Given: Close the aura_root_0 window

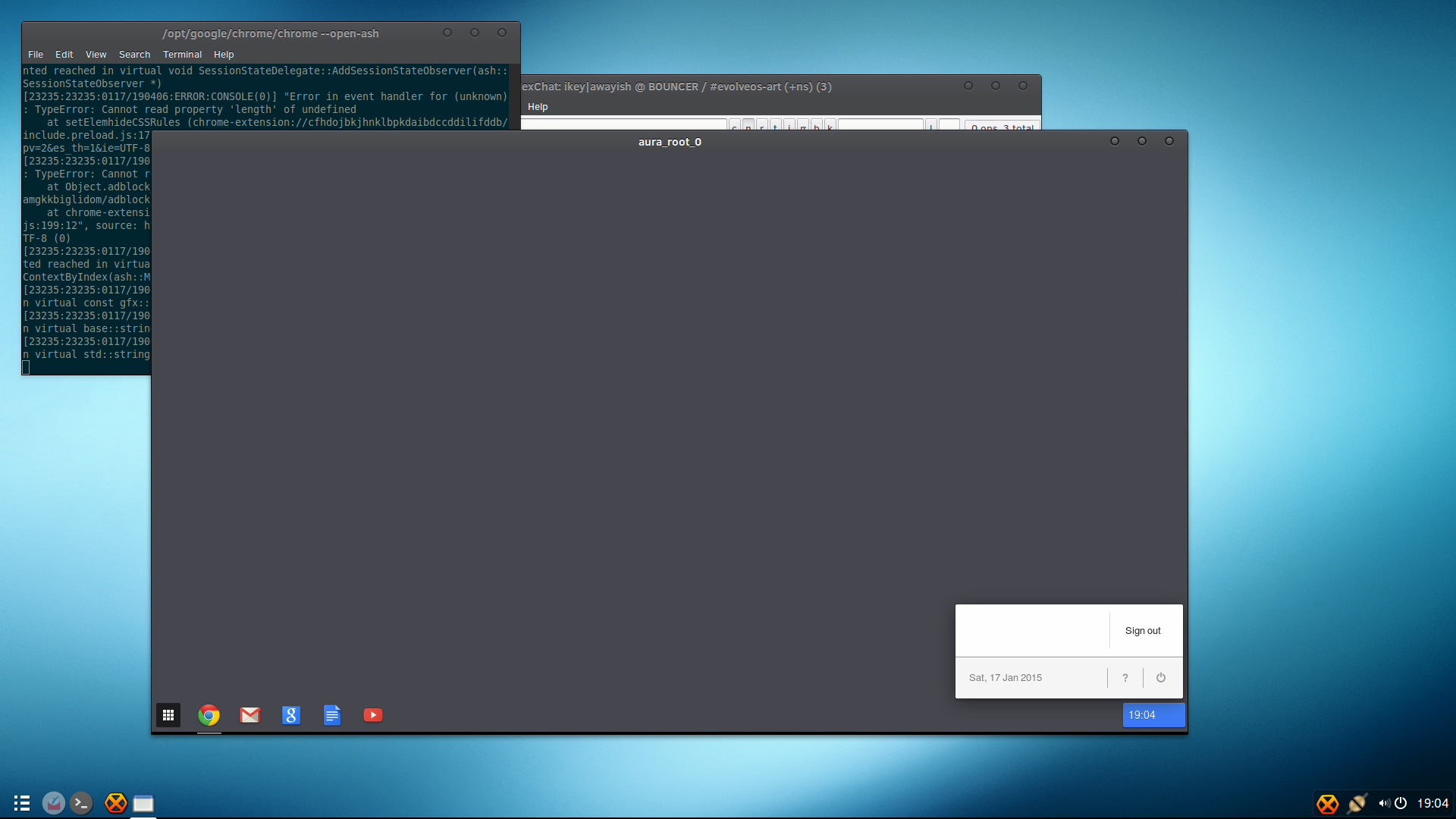Looking at the screenshot, I should click(x=1169, y=141).
